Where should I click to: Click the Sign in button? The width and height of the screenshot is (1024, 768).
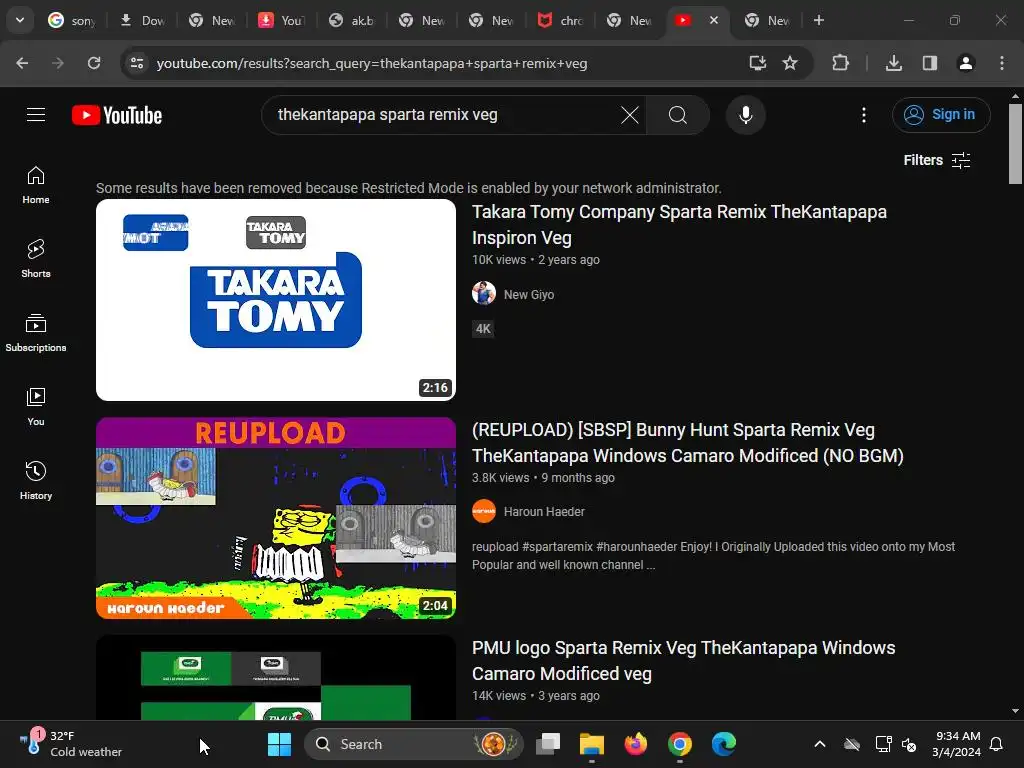click(x=940, y=115)
